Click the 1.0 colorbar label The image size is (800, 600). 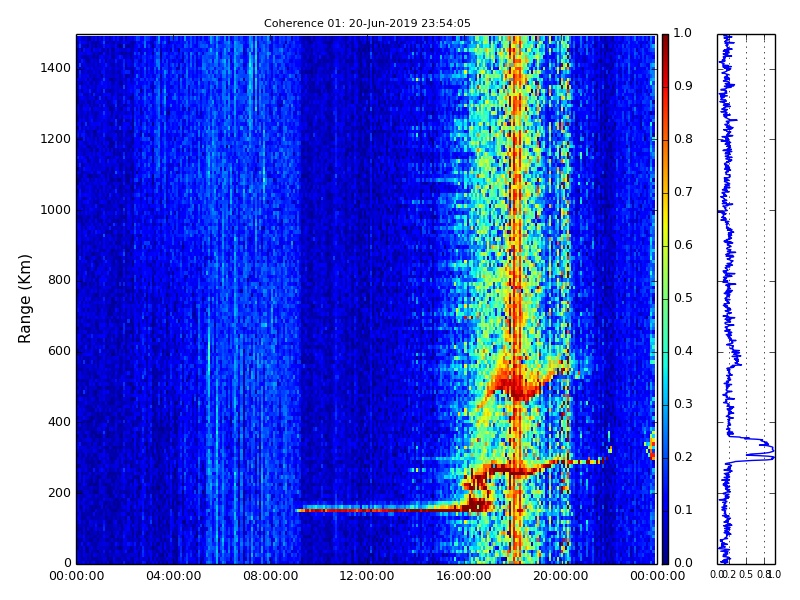point(683,33)
